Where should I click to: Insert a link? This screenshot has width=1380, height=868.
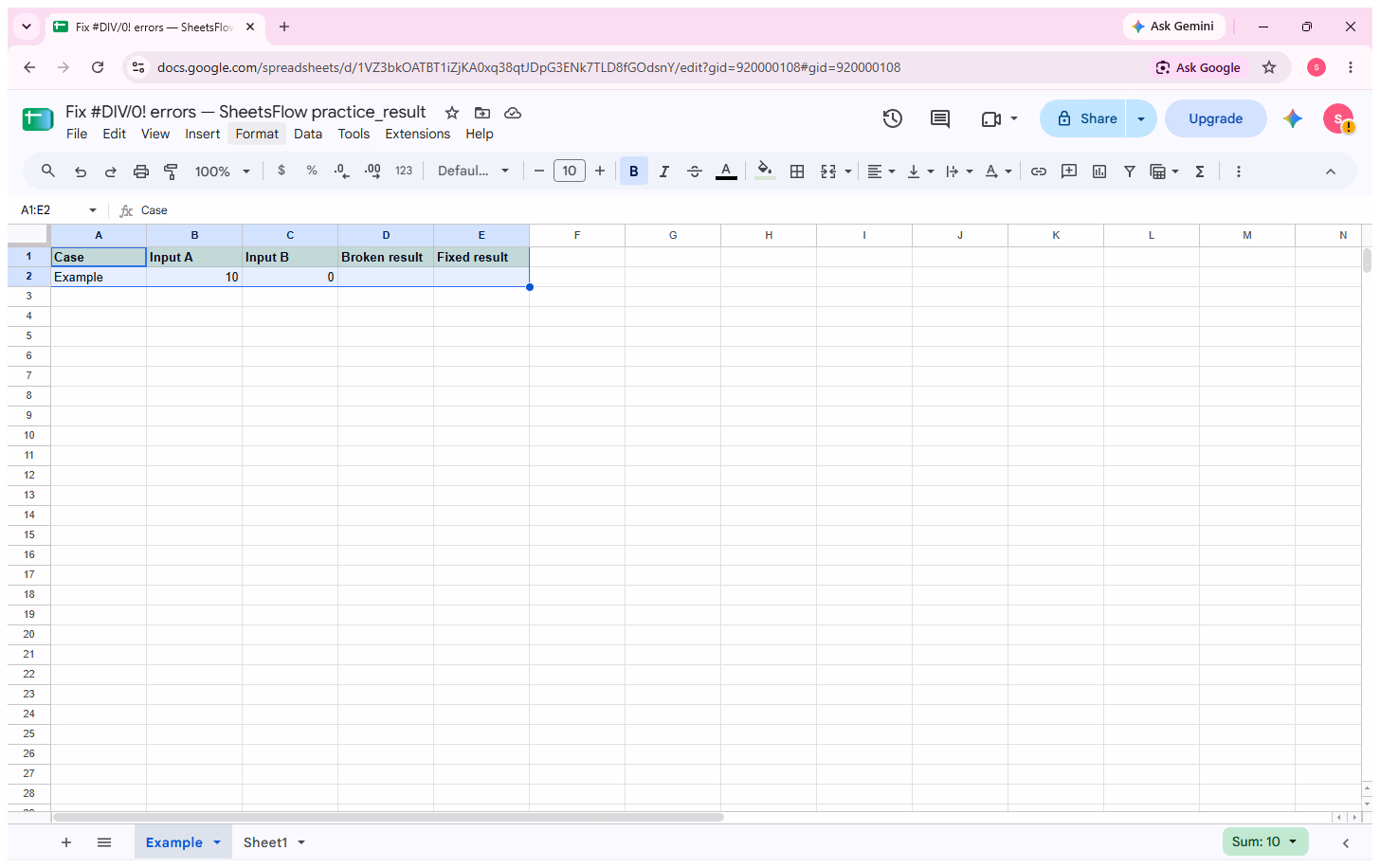(1039, 172)
